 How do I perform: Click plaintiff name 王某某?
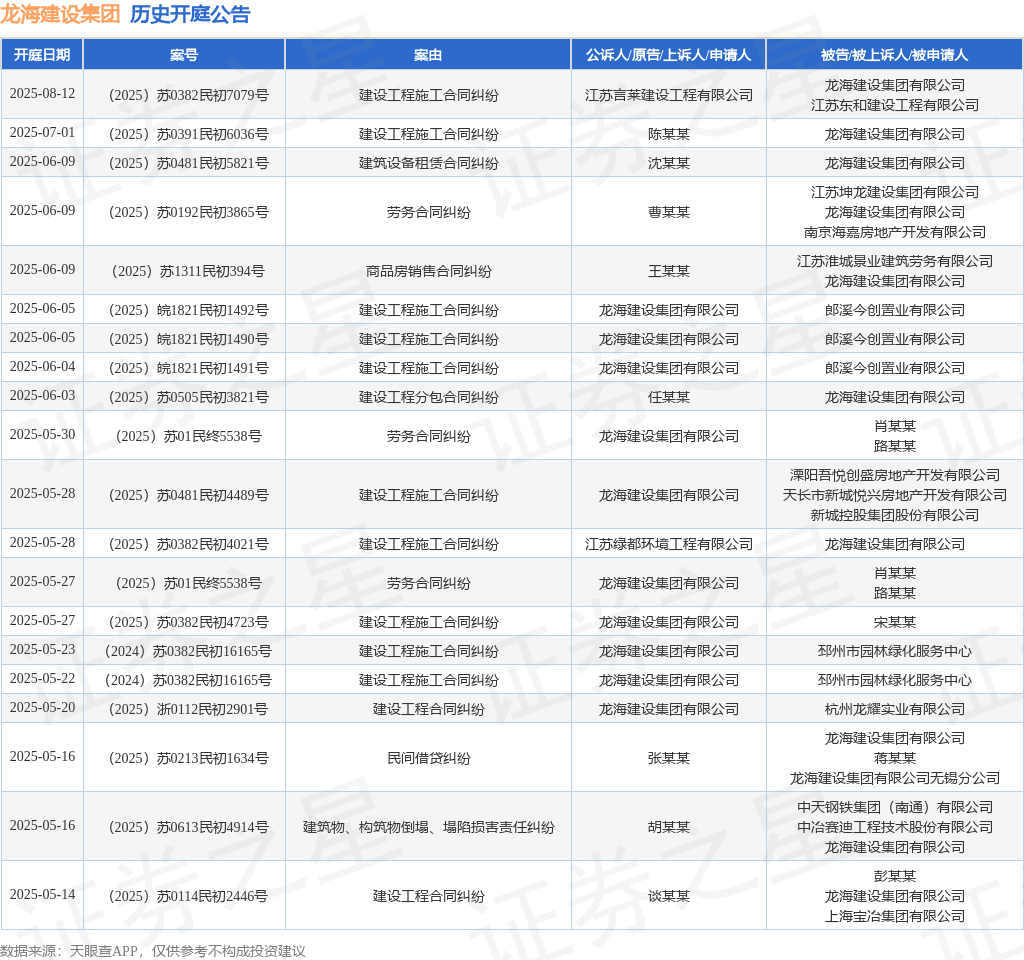(x=669, y=271)
